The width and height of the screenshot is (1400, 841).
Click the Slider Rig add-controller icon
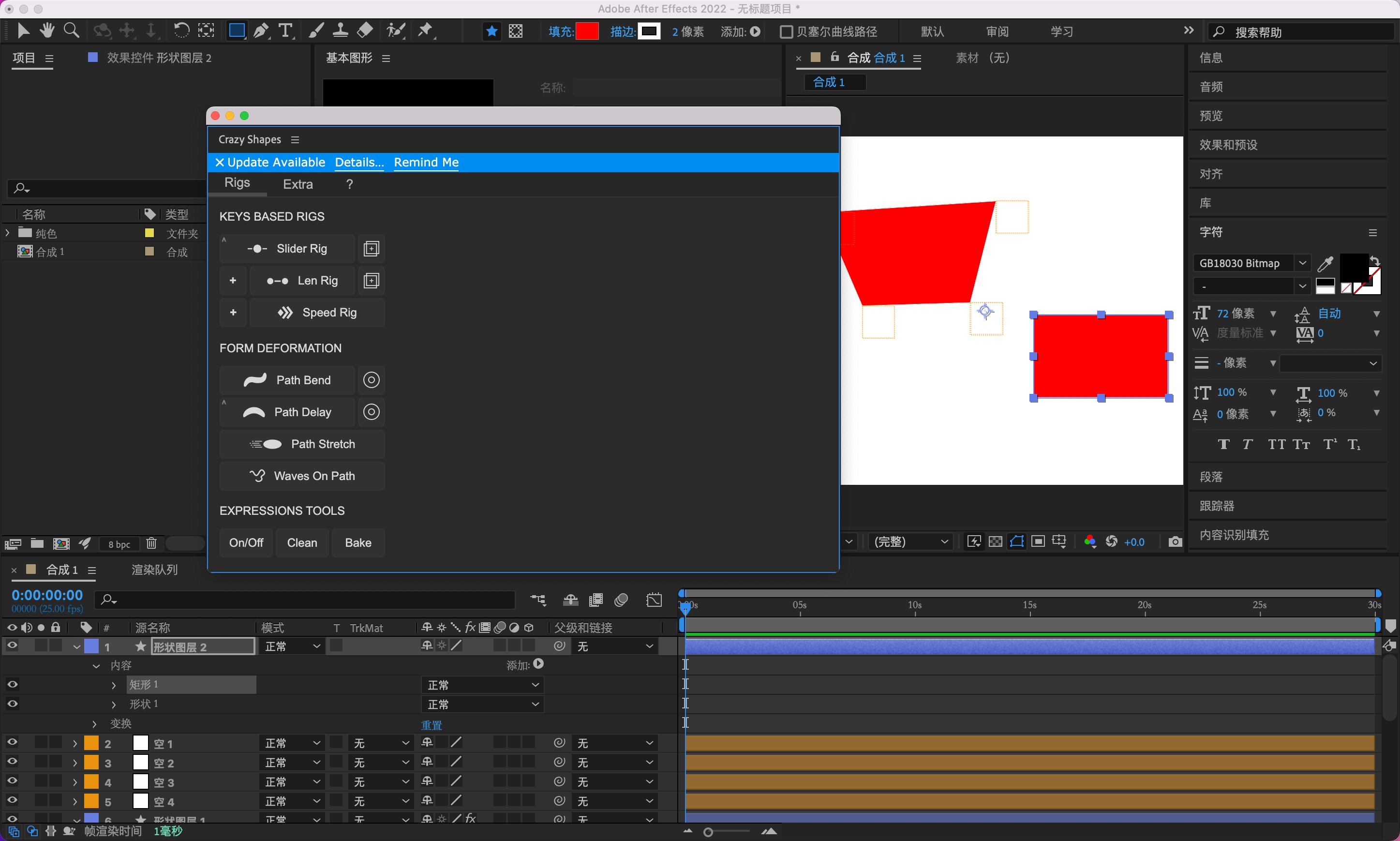371,249
